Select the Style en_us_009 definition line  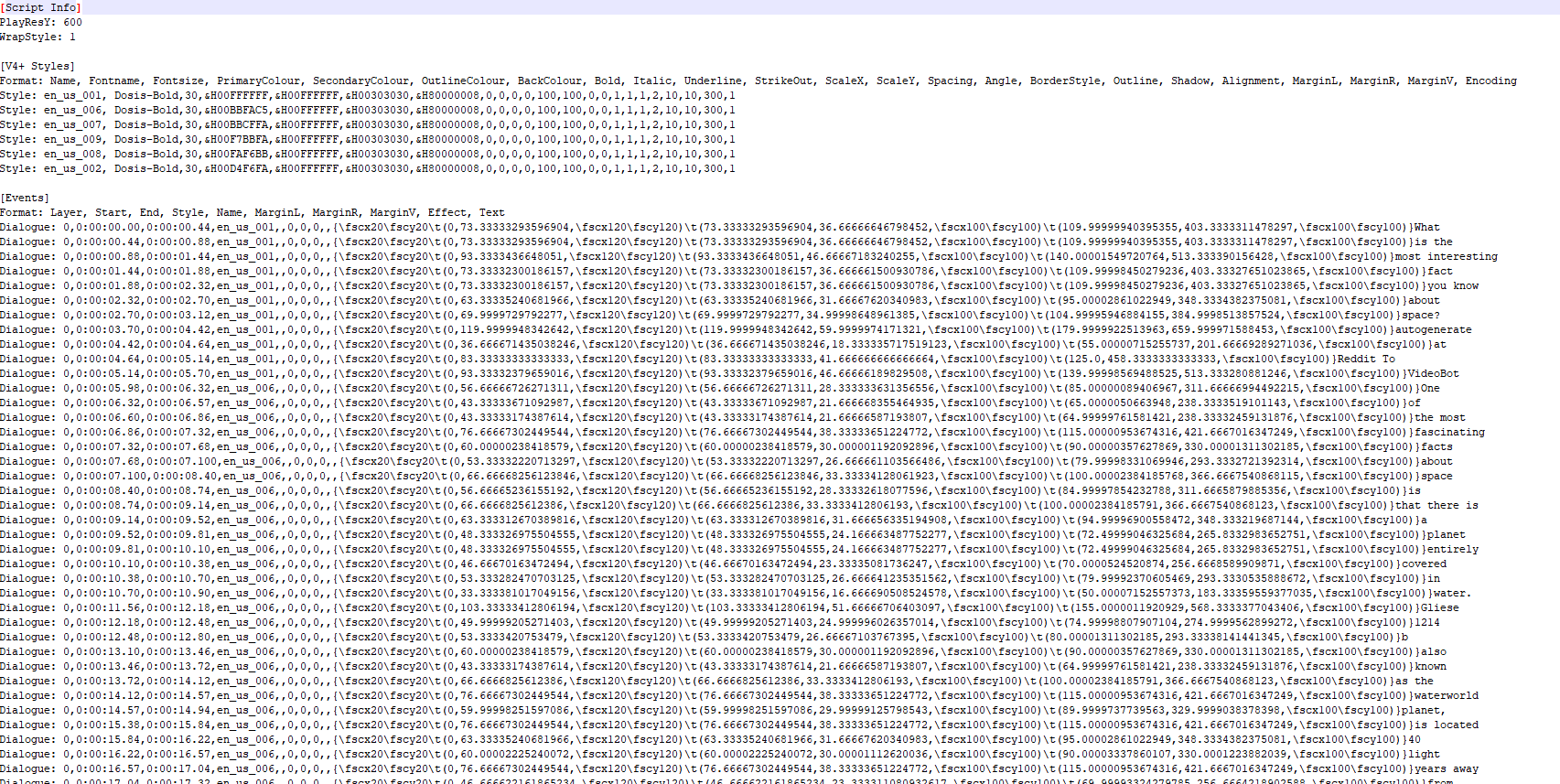(x=366, y=139)
